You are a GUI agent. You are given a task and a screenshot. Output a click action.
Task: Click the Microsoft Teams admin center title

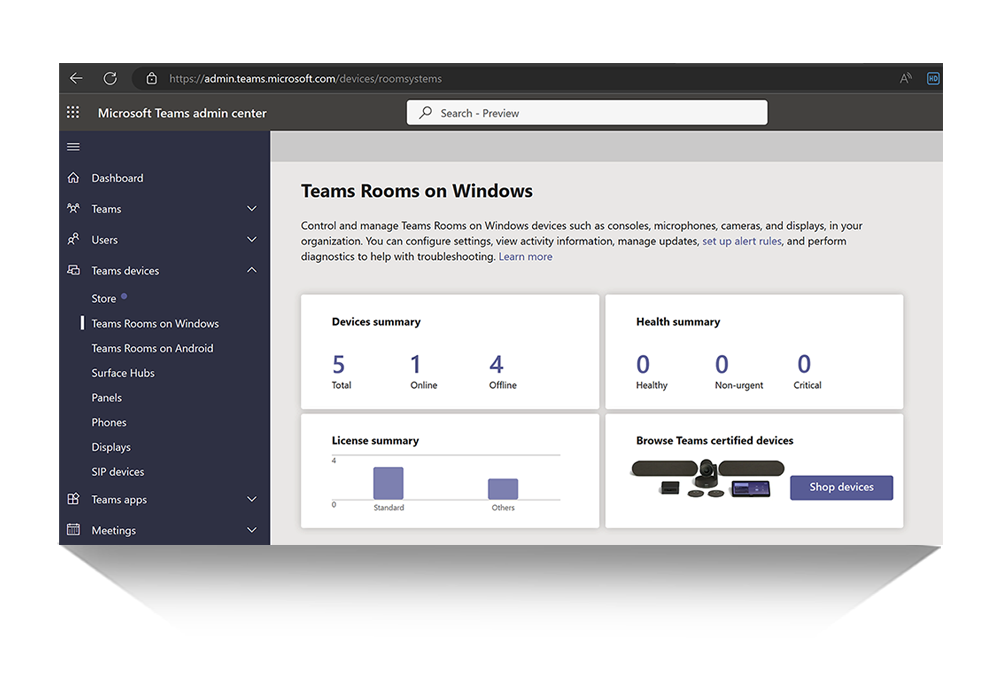(x=182, y=113)
